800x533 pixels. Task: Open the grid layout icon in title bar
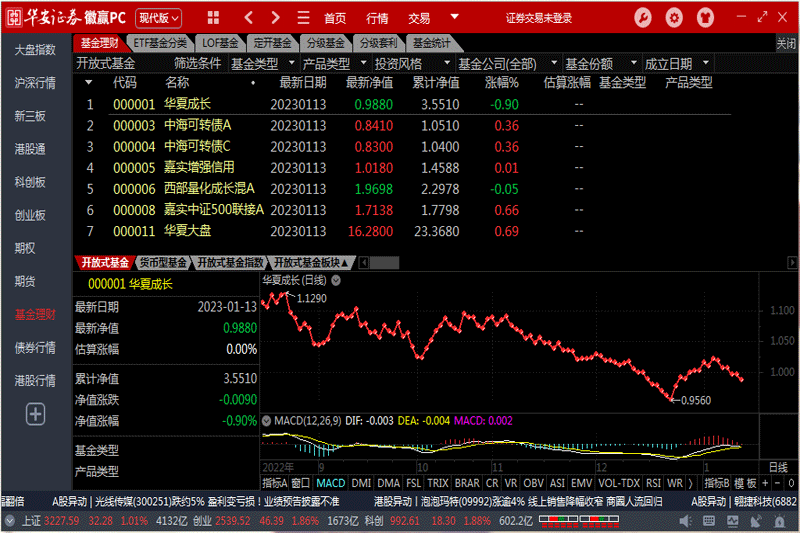point(213,18)
